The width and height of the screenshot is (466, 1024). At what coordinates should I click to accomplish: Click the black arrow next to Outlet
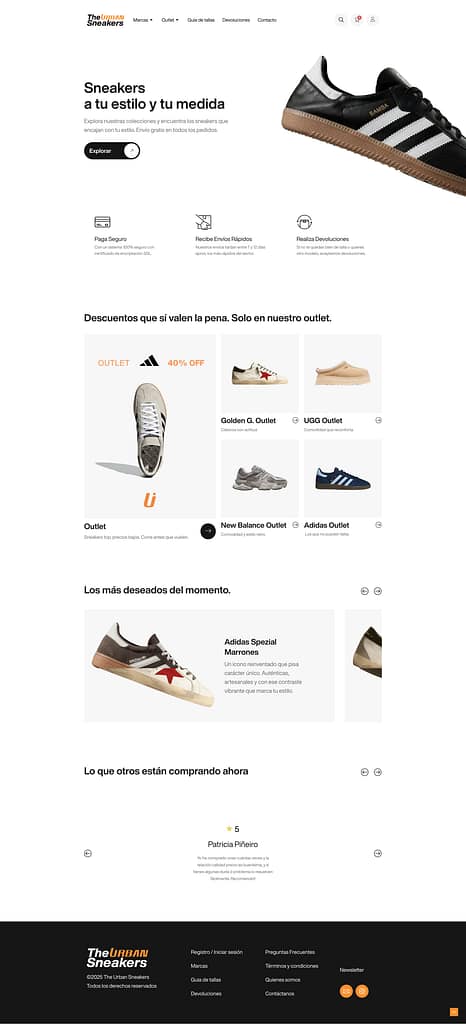coord(208,531)
